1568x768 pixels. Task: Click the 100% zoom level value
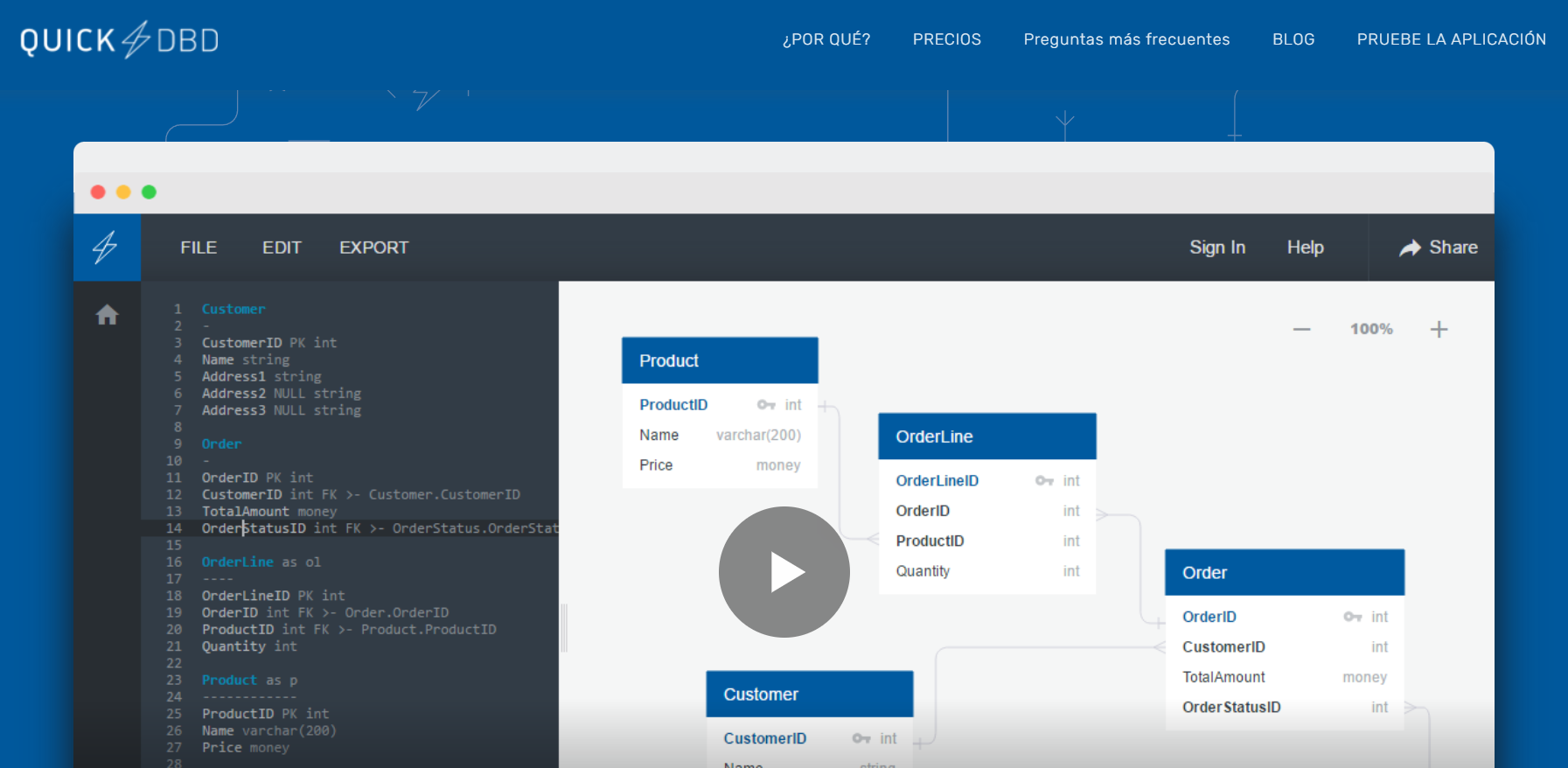(x=1371, y=329)
